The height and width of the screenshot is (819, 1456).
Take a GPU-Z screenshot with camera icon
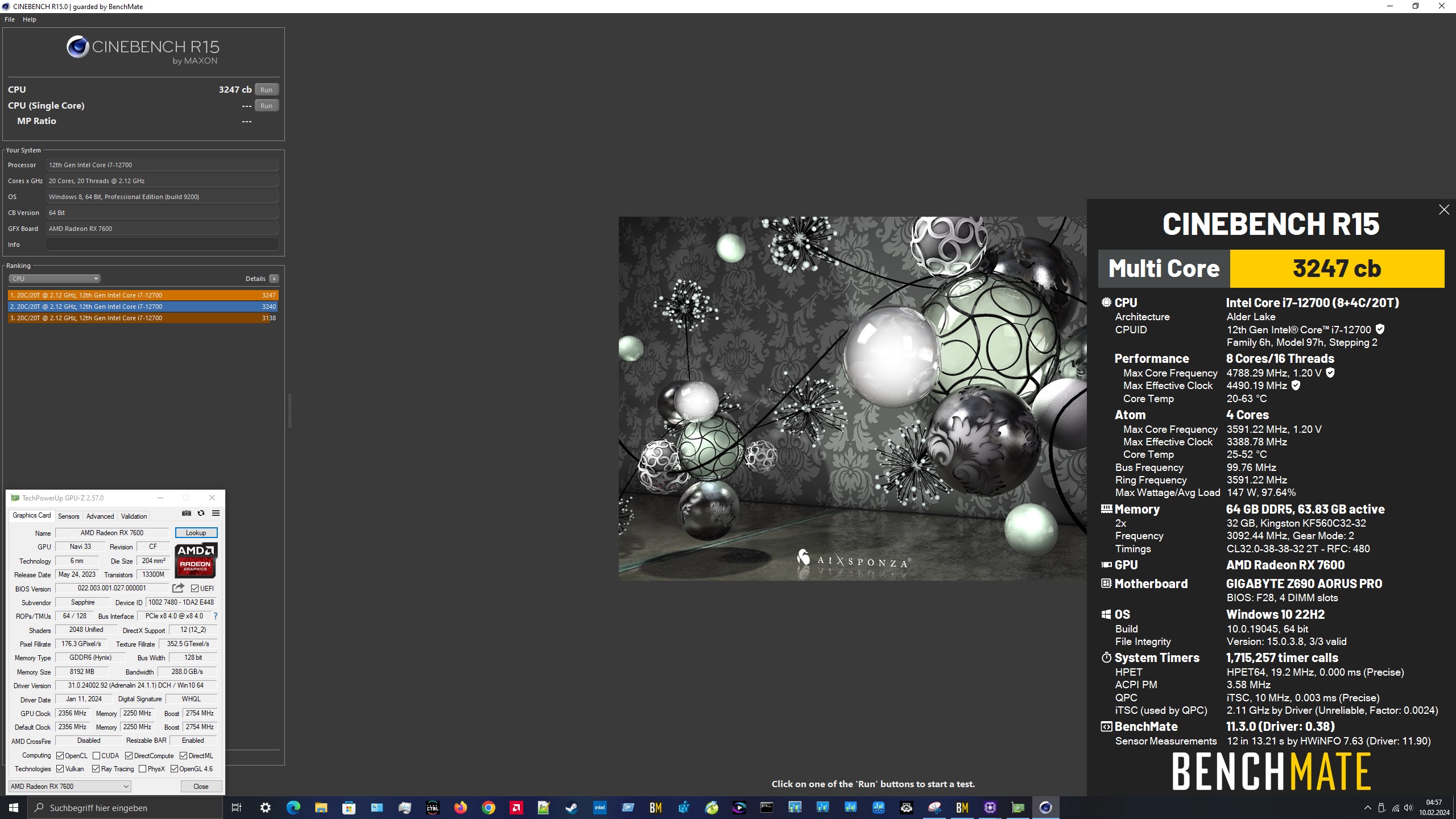[186, 513]
